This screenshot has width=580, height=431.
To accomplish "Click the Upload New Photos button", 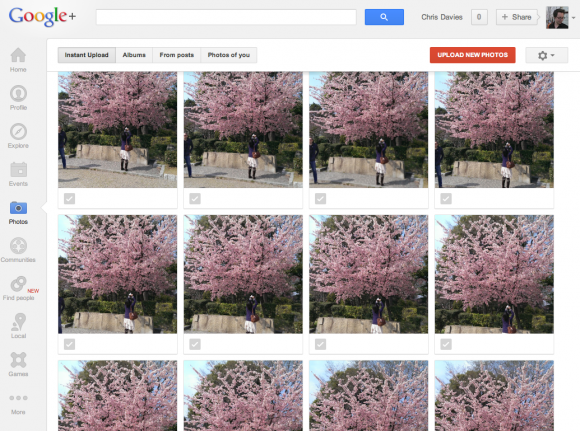I will click(472, 55).
